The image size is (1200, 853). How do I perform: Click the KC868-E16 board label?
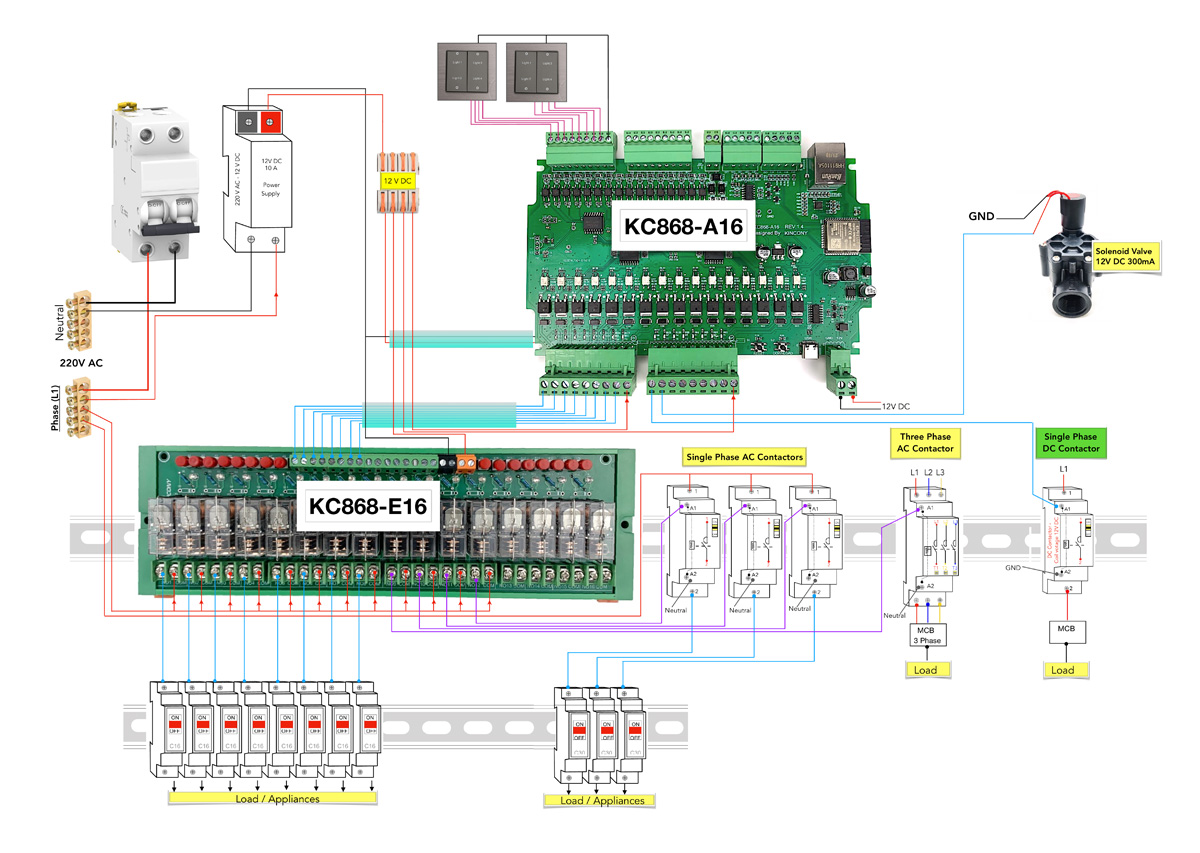(x=368, y=507)
